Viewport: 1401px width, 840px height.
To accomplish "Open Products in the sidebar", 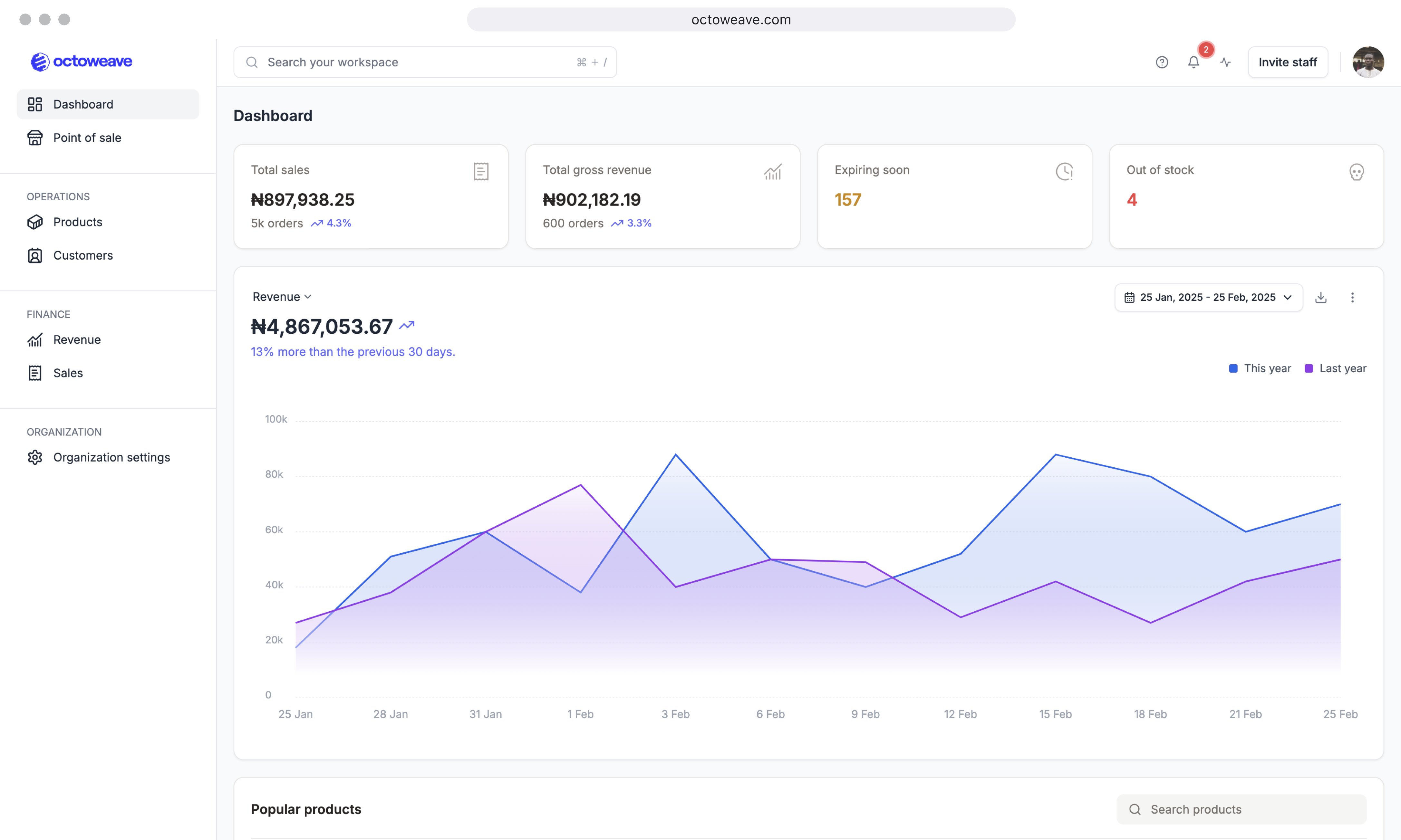I will [x=78, y=222].
